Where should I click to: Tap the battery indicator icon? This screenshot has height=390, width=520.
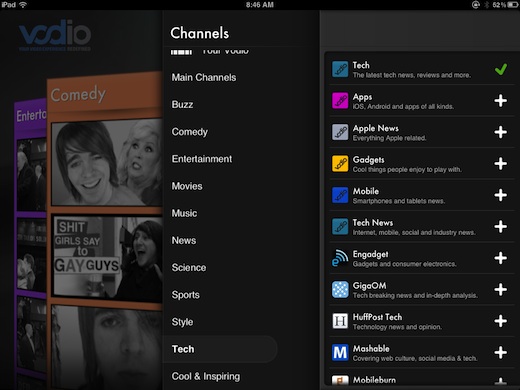click(513, 5)
